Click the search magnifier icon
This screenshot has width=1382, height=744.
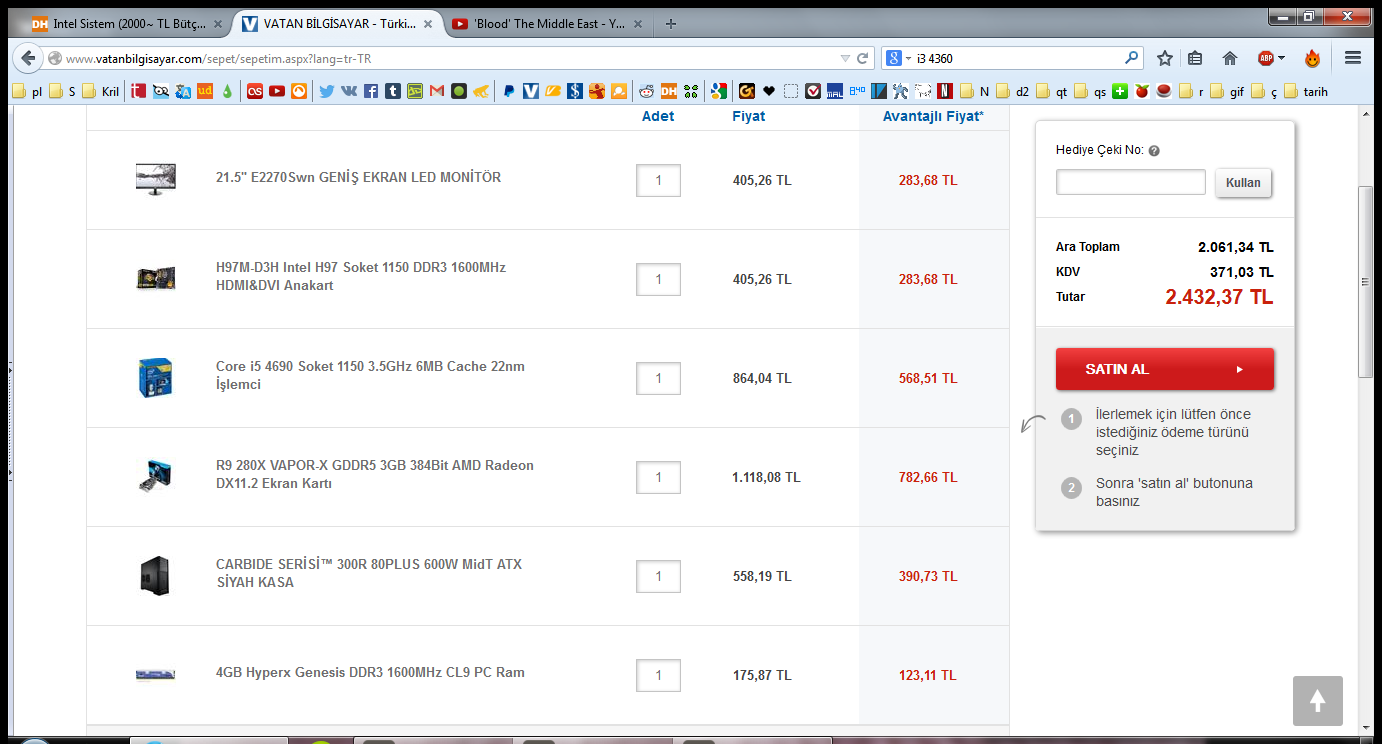pos(1132,58)
